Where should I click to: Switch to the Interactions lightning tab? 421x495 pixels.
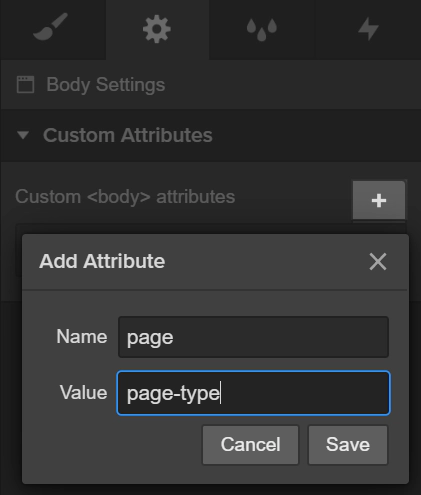[368, 29]
